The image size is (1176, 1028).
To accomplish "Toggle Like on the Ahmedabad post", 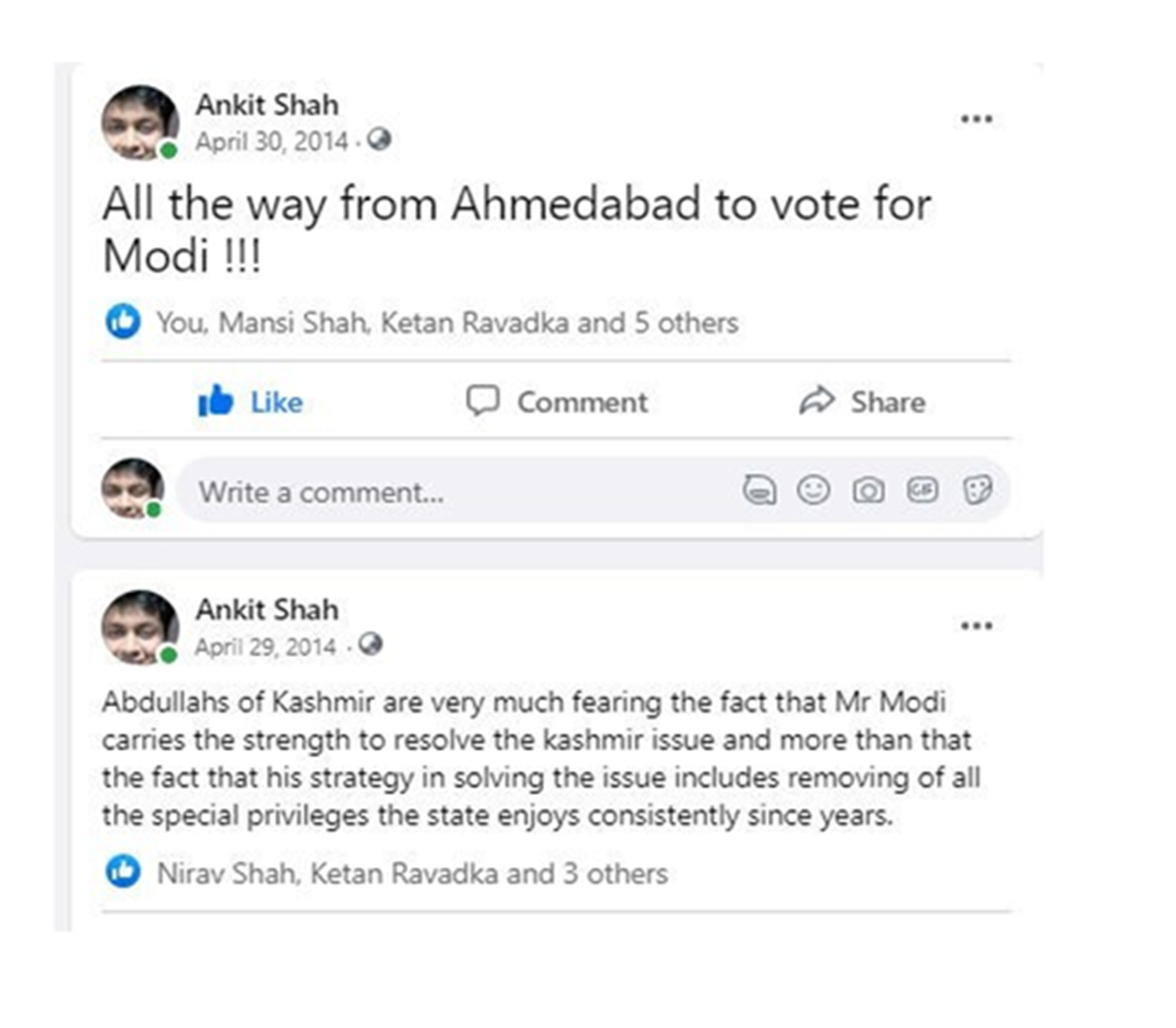I will click(252, 401).
